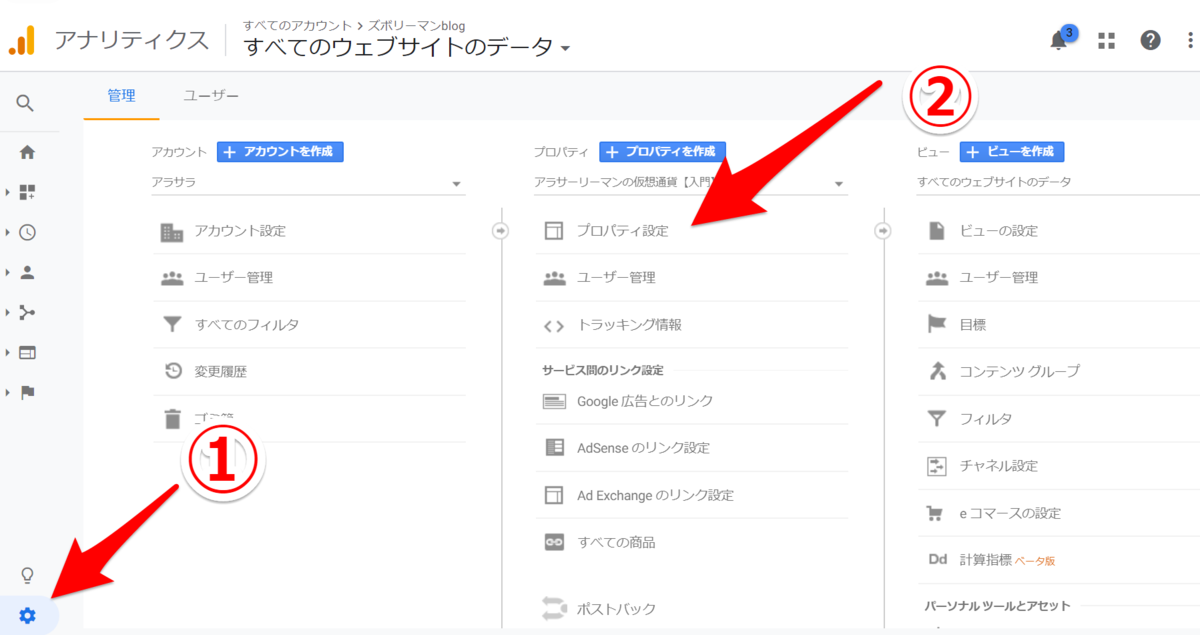
Task: Click the Google Analytics logo
Action: coord(22,40)
